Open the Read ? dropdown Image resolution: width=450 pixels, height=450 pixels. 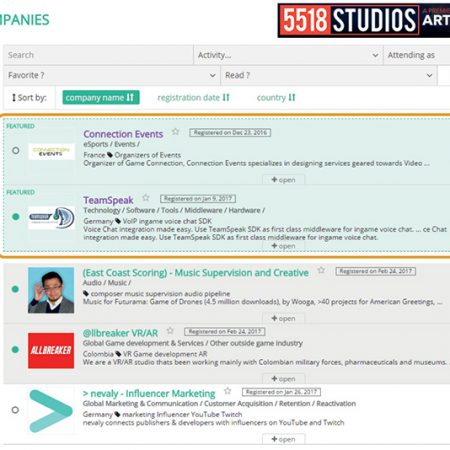[x=329, y=75]
